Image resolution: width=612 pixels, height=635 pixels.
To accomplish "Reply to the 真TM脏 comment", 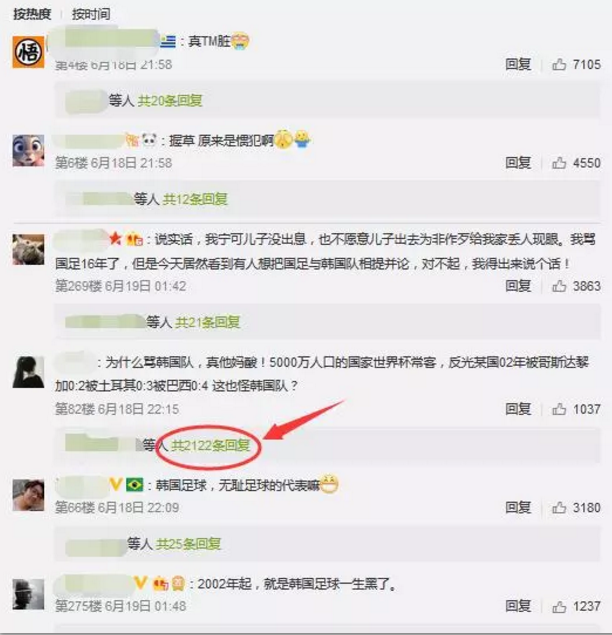I will 518,64.
